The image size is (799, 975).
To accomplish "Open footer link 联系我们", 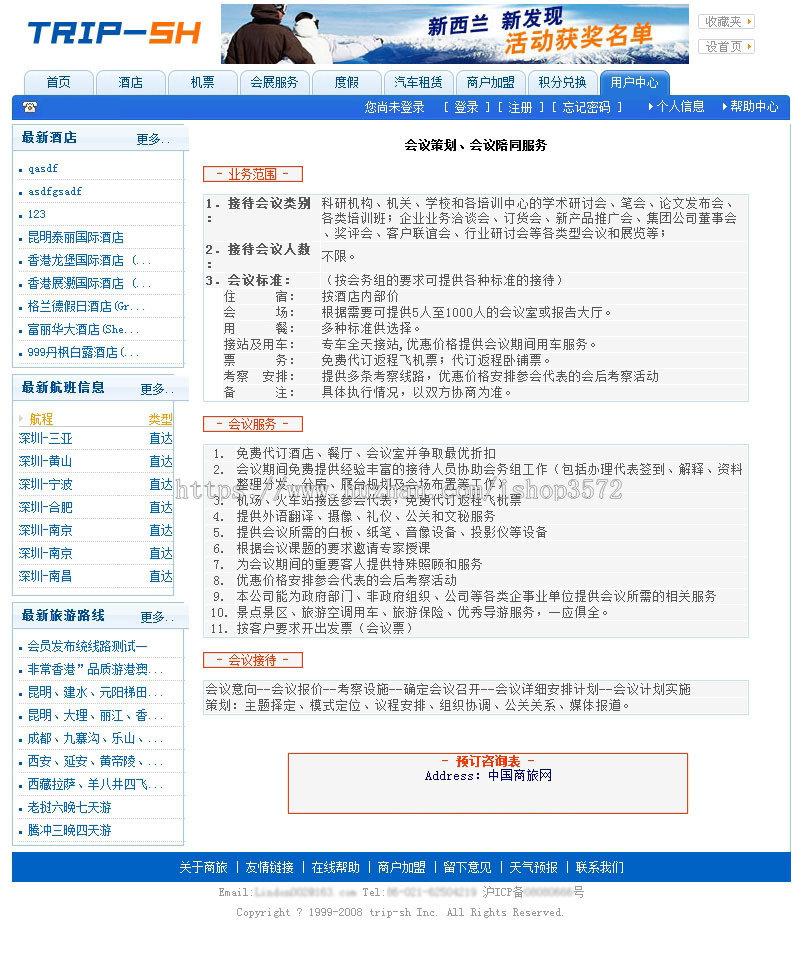I will (599, 868).
